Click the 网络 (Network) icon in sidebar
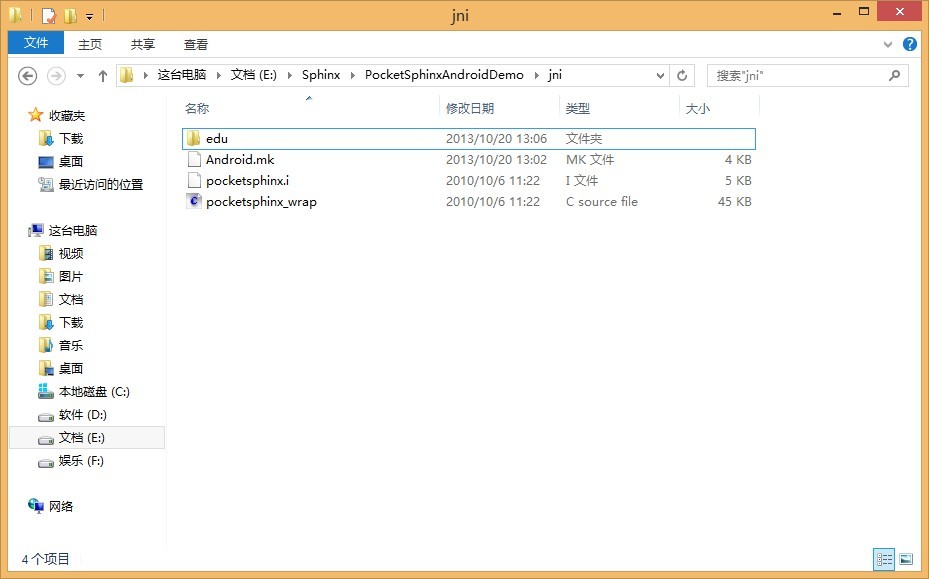This screenshot has width=929, height=579. [x=36, y=506]
